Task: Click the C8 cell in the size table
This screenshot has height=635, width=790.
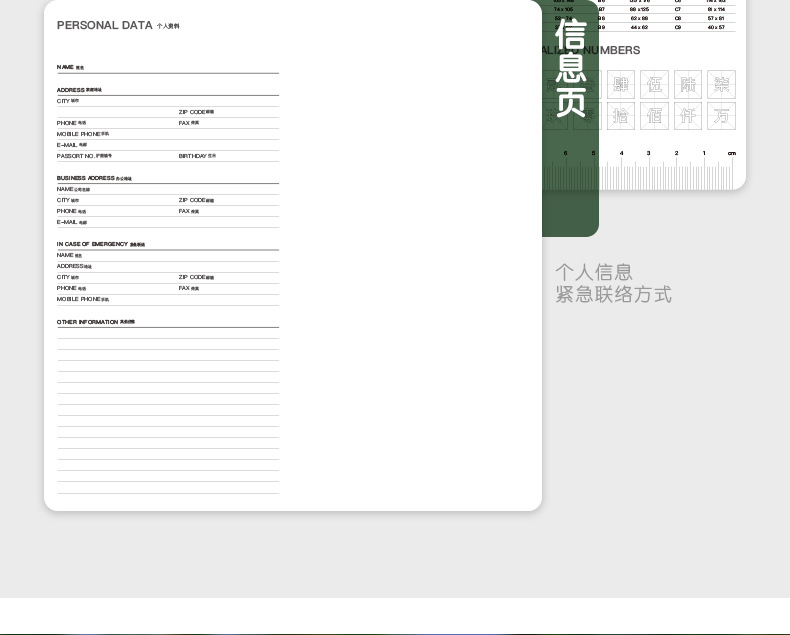Action: 678,19
